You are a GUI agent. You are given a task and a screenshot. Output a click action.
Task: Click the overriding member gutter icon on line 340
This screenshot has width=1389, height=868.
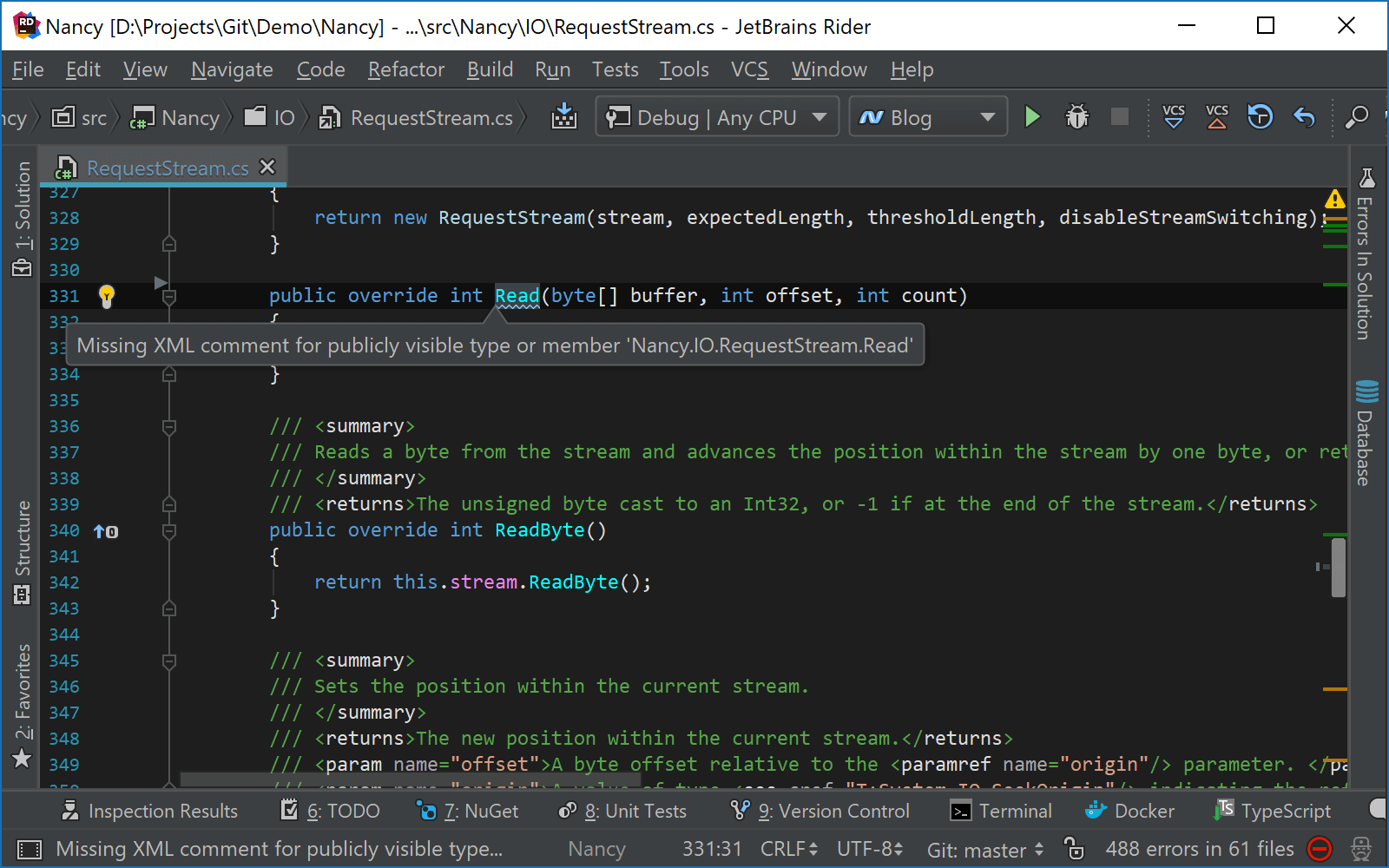[106, 530]
